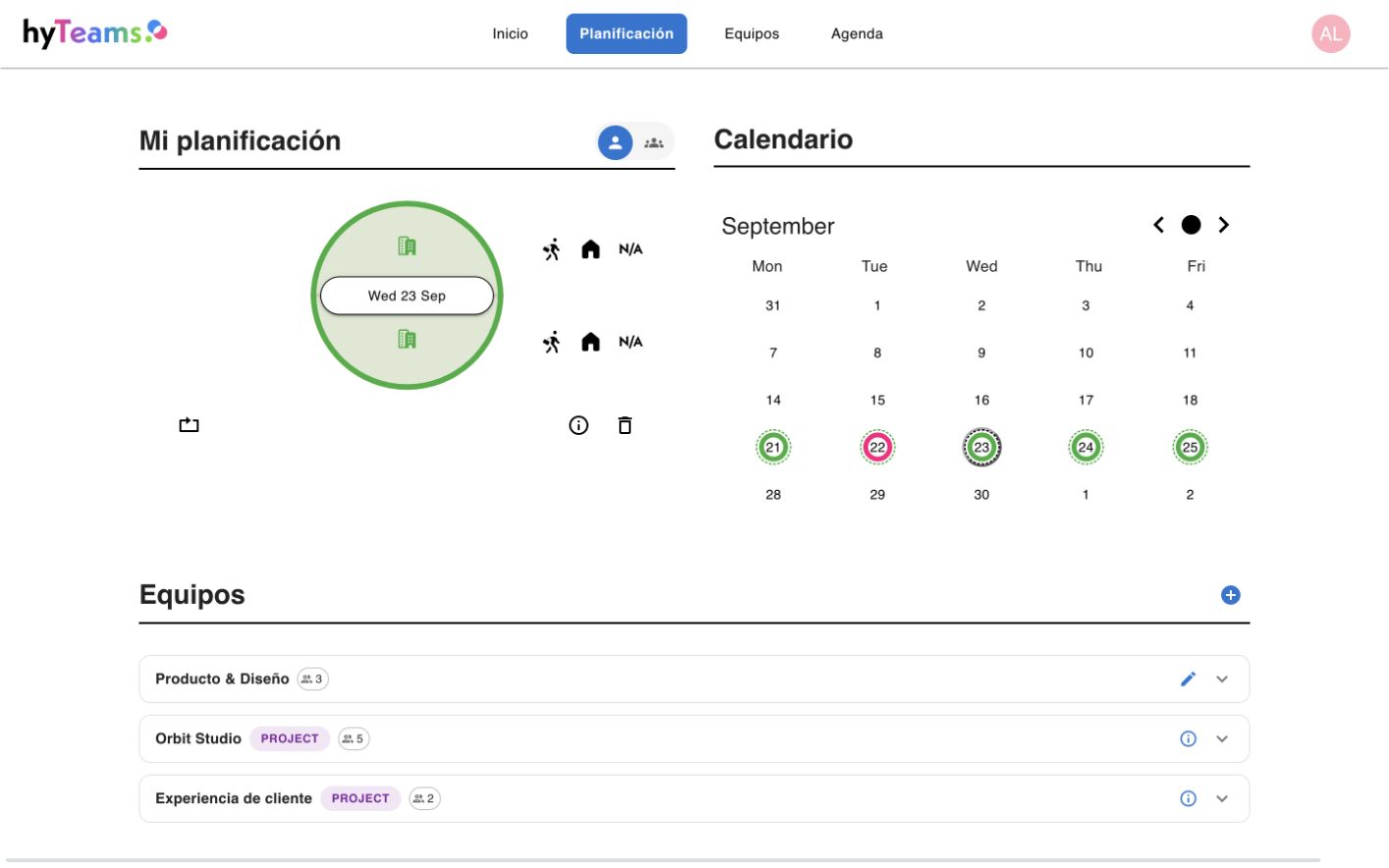Screen dimensions: 1389x868
Task: Click Producto & Diseño member count 3
Action: coord(312,678)
